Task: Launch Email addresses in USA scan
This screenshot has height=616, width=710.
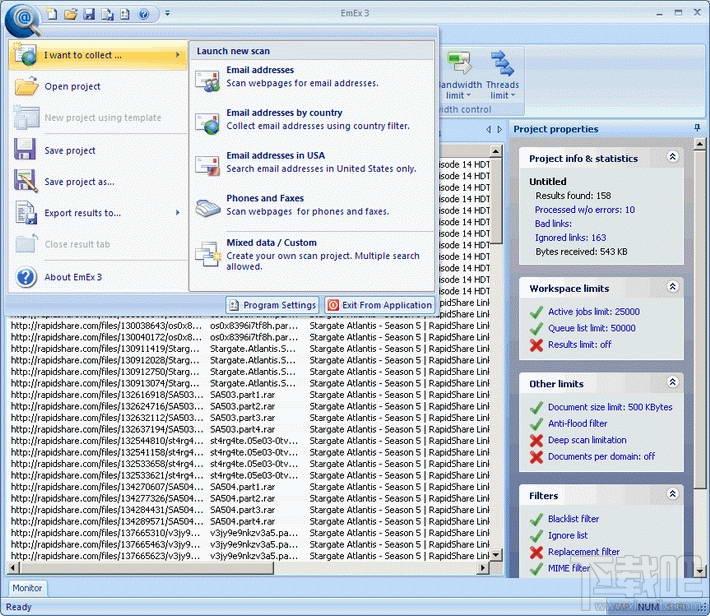Action: tap(312, 162)
